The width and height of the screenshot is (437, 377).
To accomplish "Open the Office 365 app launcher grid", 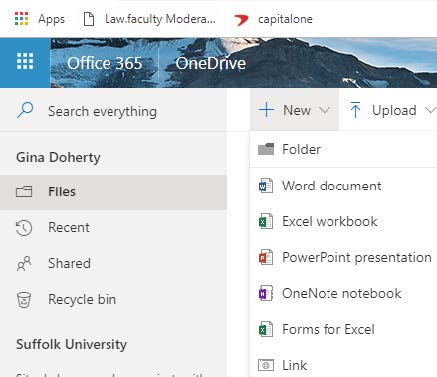I will 25,62.
